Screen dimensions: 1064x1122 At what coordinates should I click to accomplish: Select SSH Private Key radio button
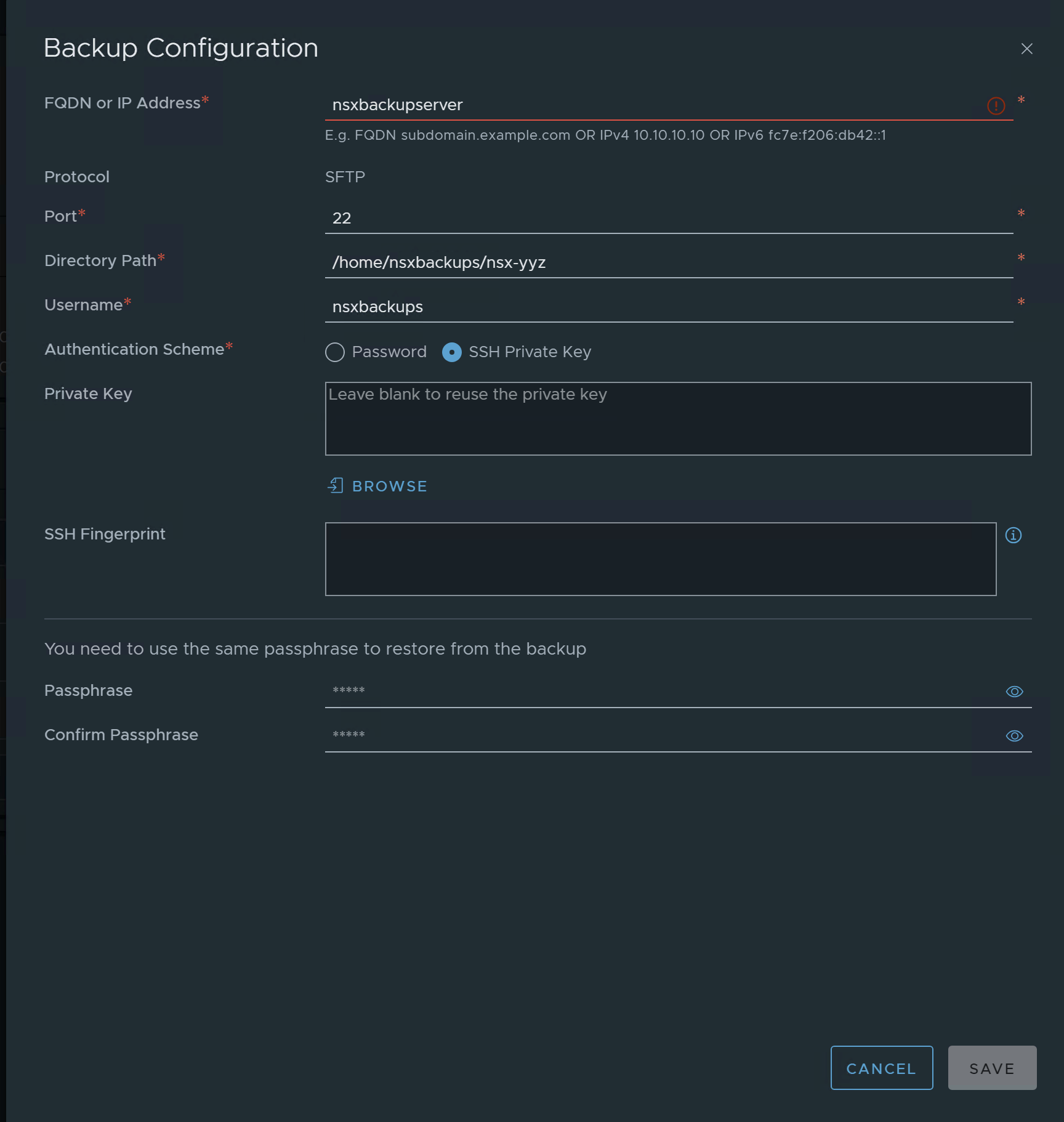452,352
